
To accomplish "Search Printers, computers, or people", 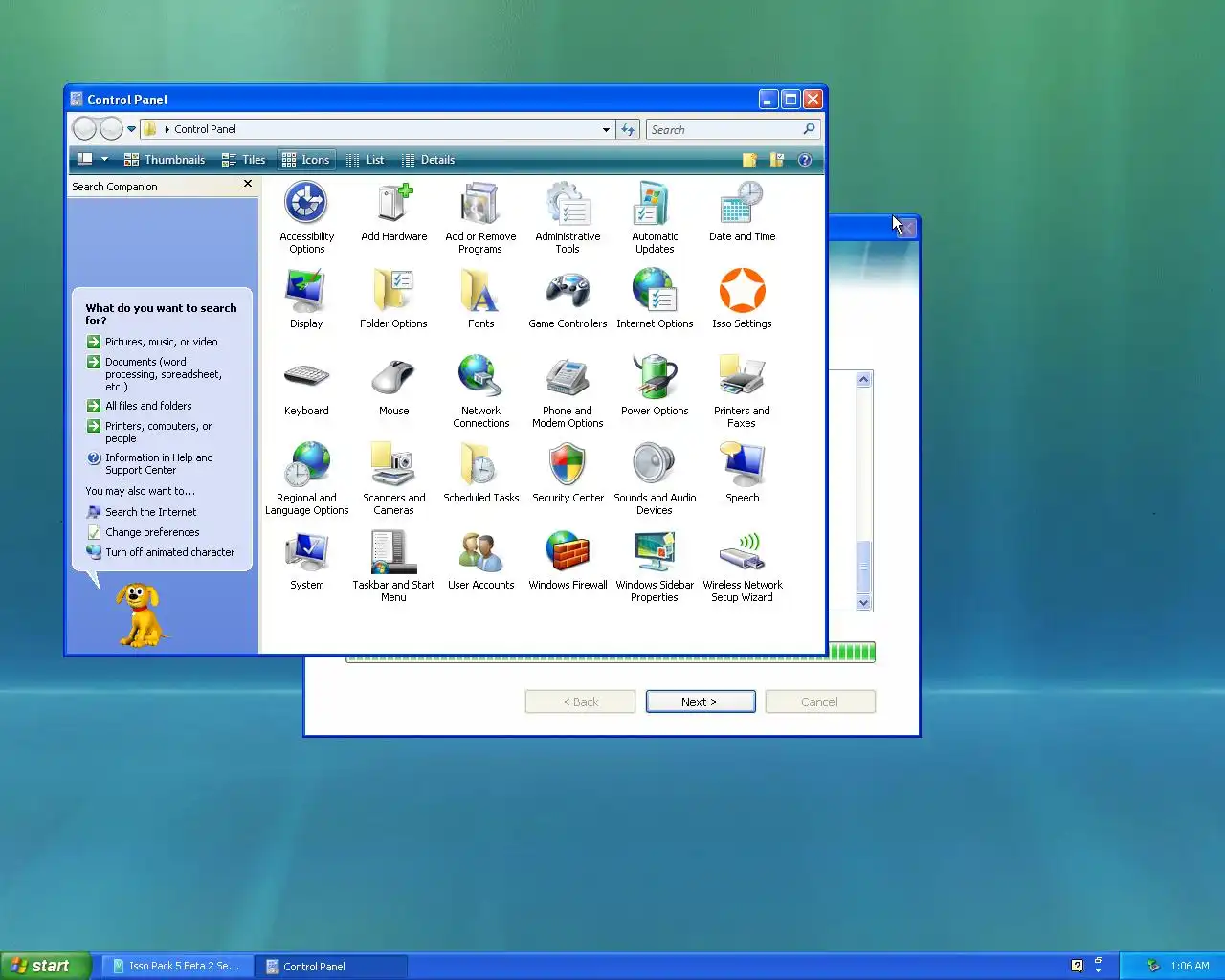I will coord(149,432).
